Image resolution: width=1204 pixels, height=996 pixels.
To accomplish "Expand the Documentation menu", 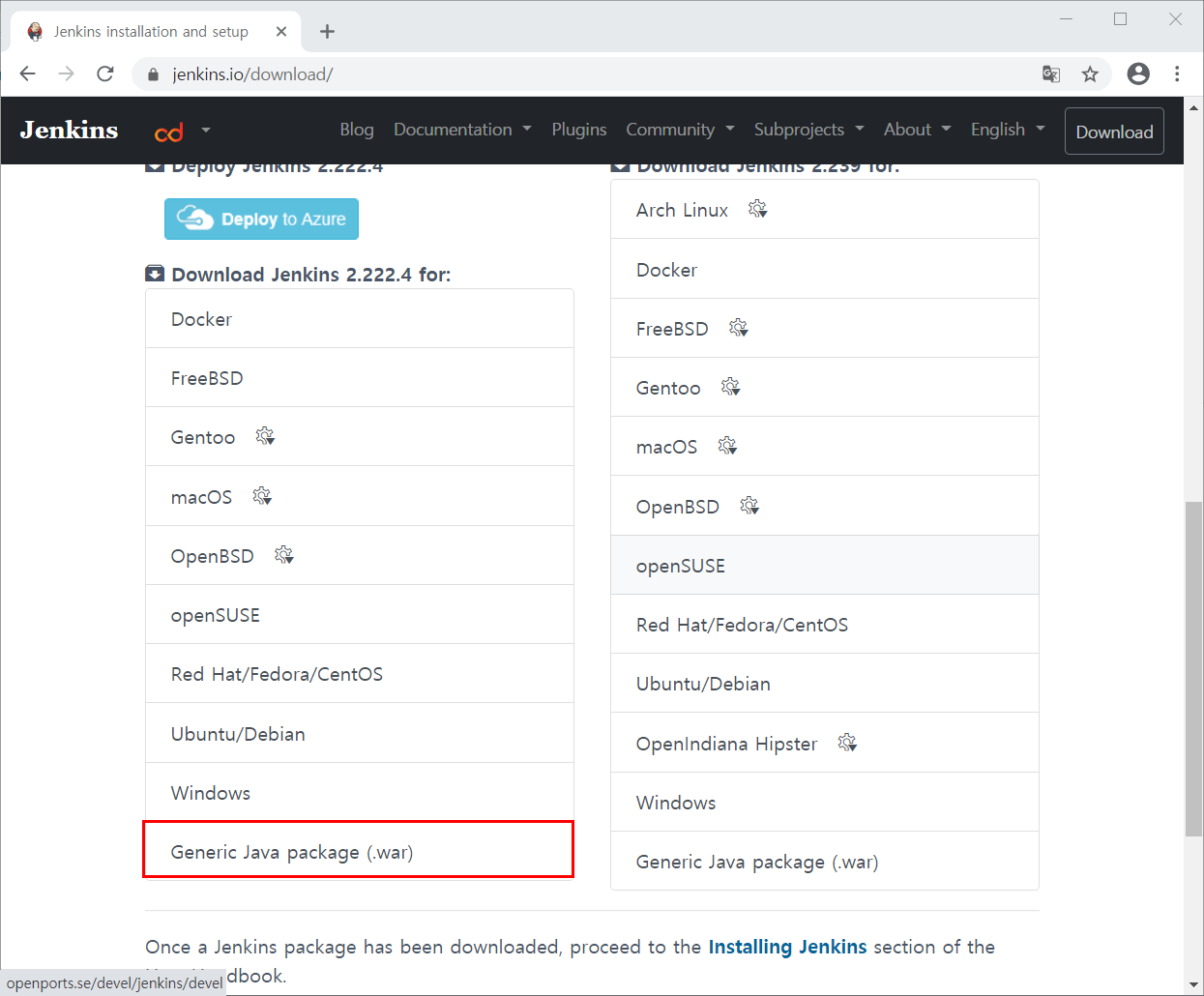I will pos(462,130).
